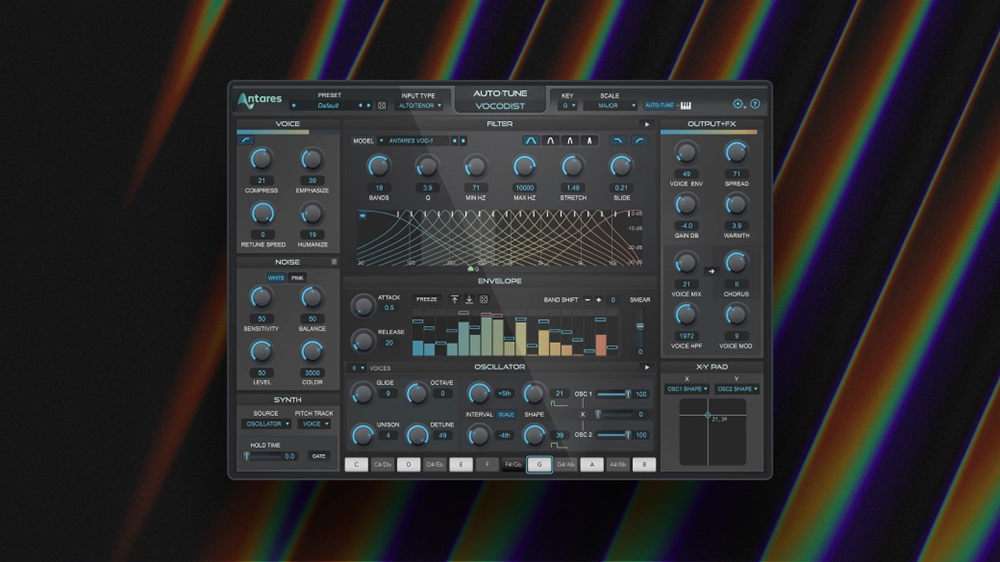Choose the widest filter band shape

[x=531, y=140]
